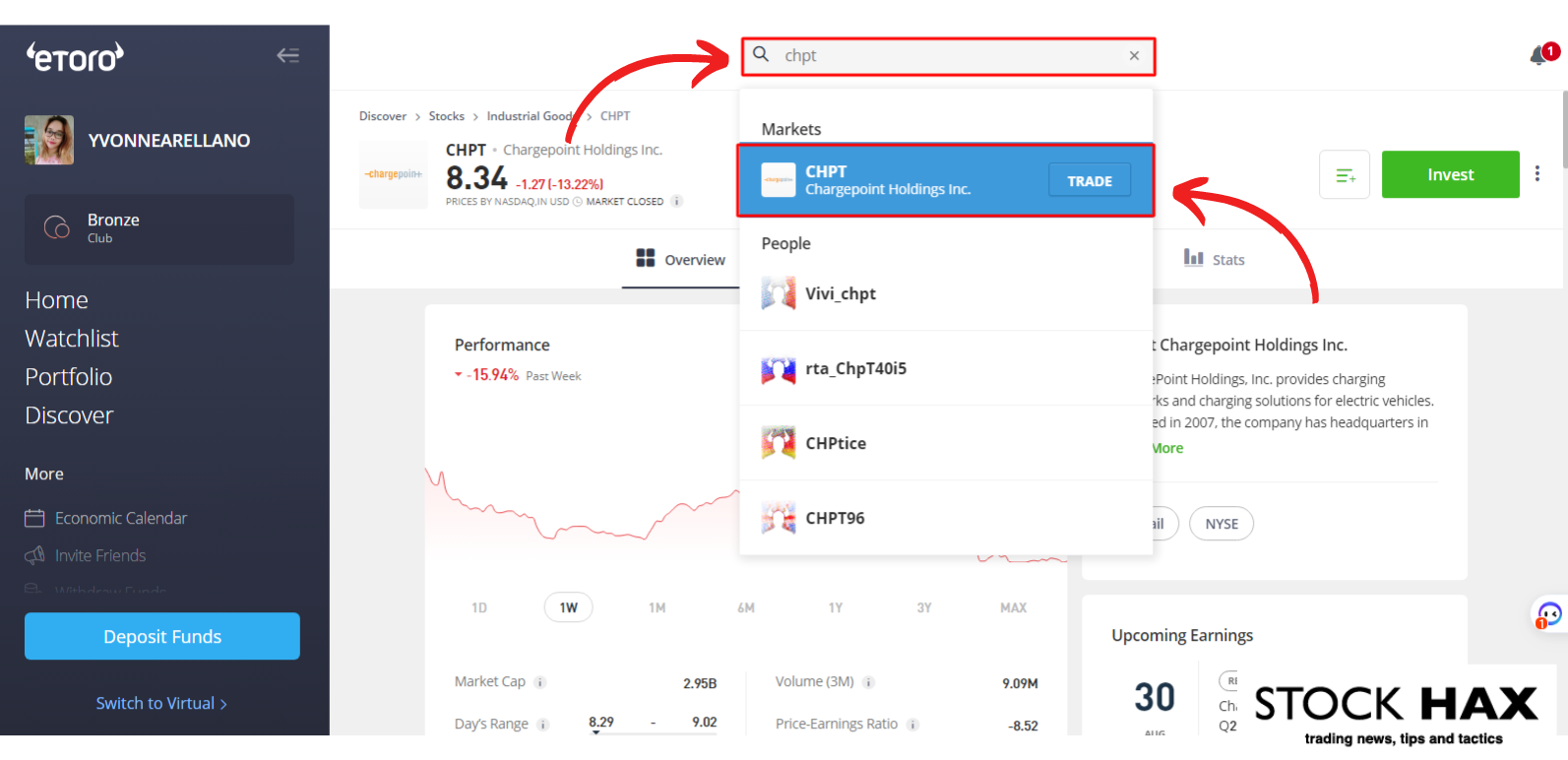
Task: Open the chat support bubble icon
Action: [x=1549, y=615]
